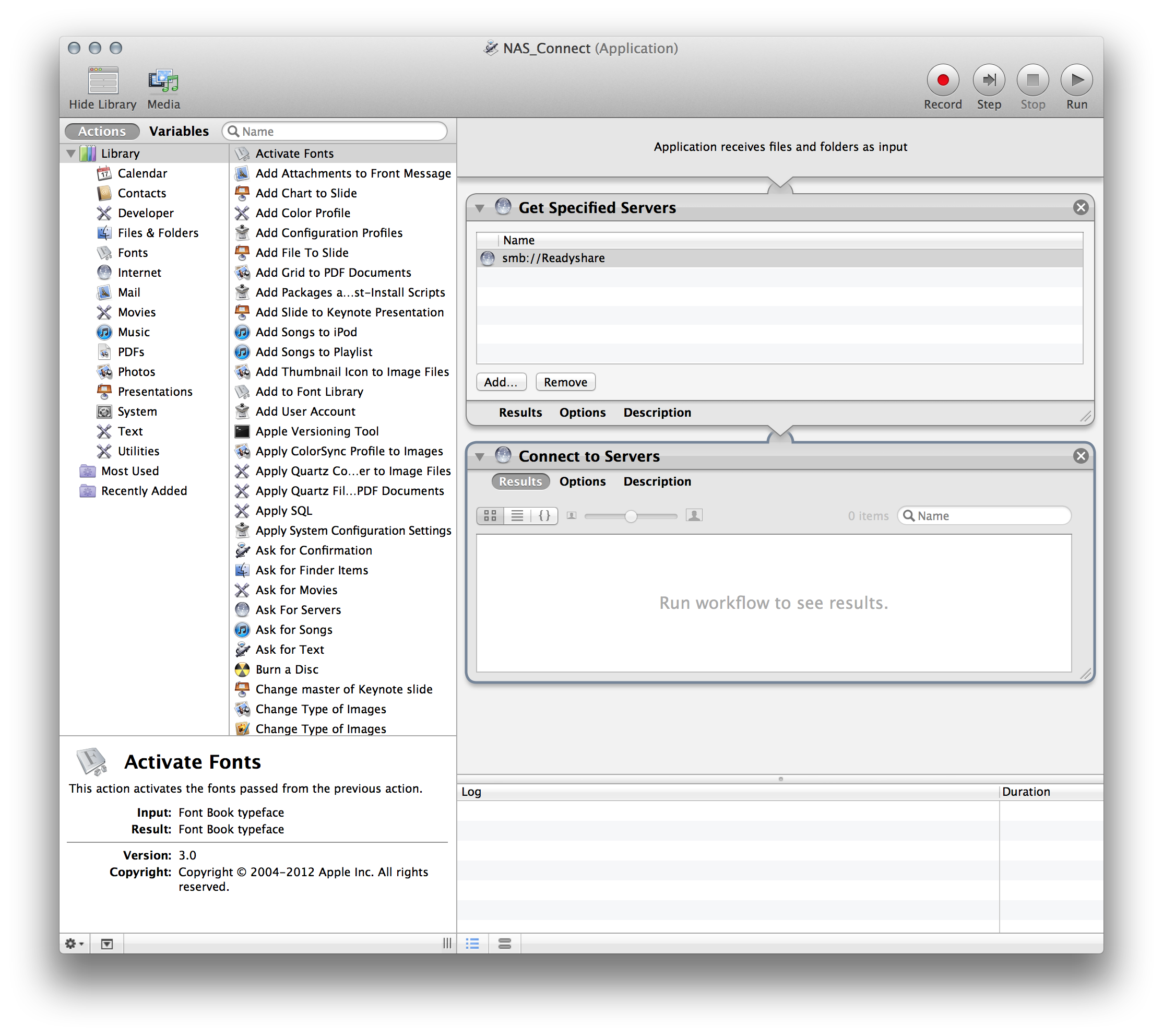Image resolution: width=1163 pixels, height=1036 pixels.
Task: Select the Fonts category
Action: [132, 253]
